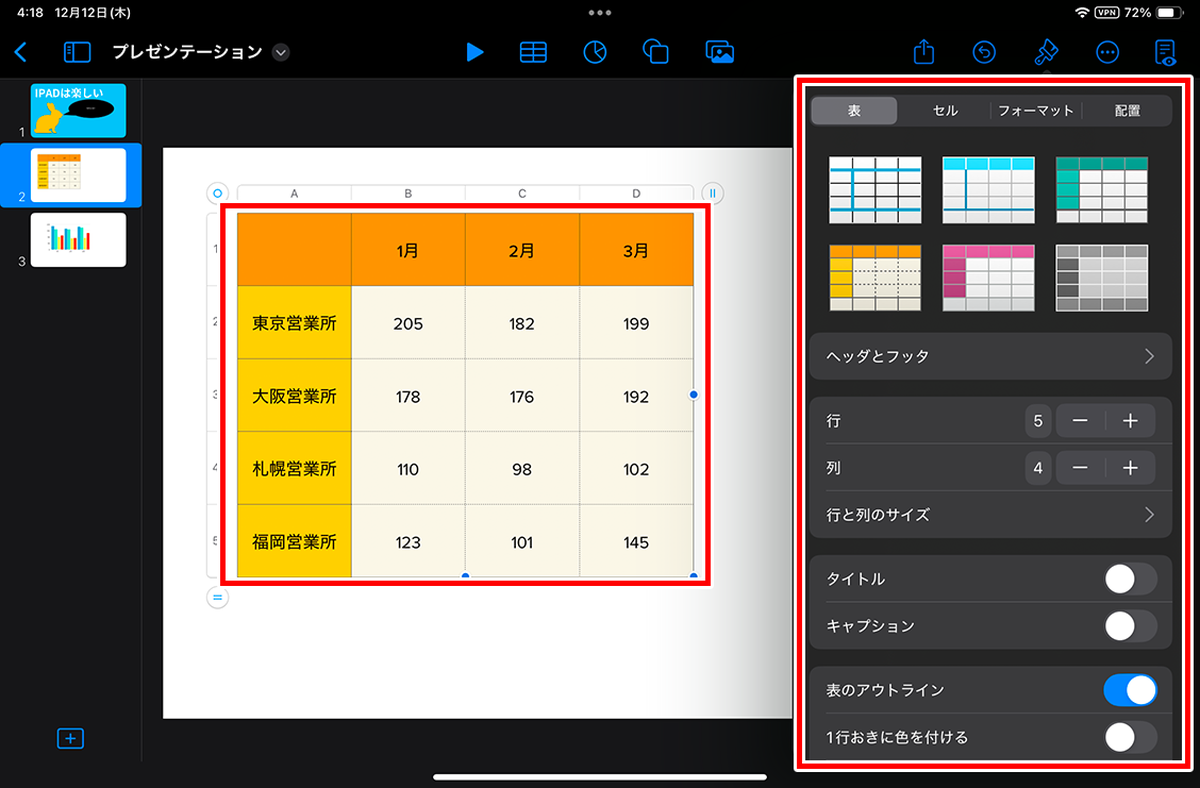Increase row count with plus button
This screenshot has height=788, width=1200.
click(1130, 422)
